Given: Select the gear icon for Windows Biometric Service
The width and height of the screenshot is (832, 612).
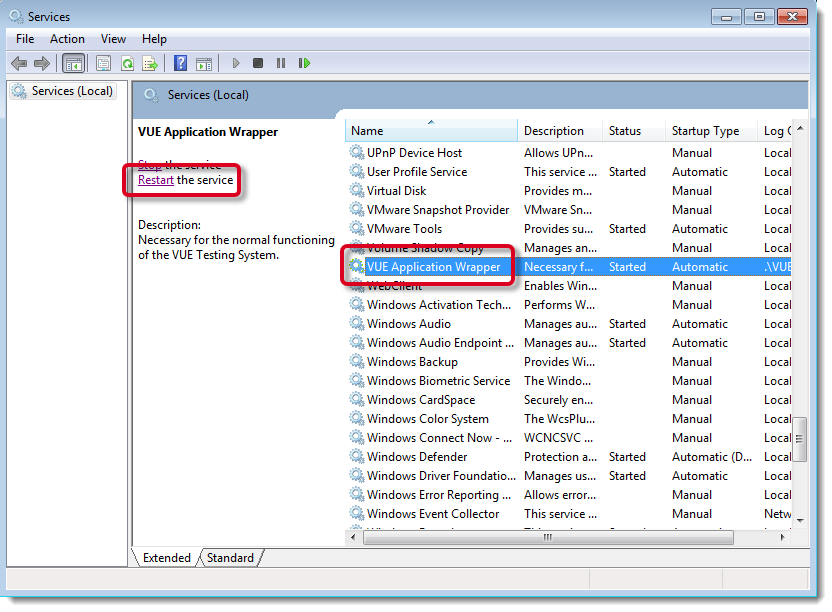Looking at the screenshot, I should (357, 381).
